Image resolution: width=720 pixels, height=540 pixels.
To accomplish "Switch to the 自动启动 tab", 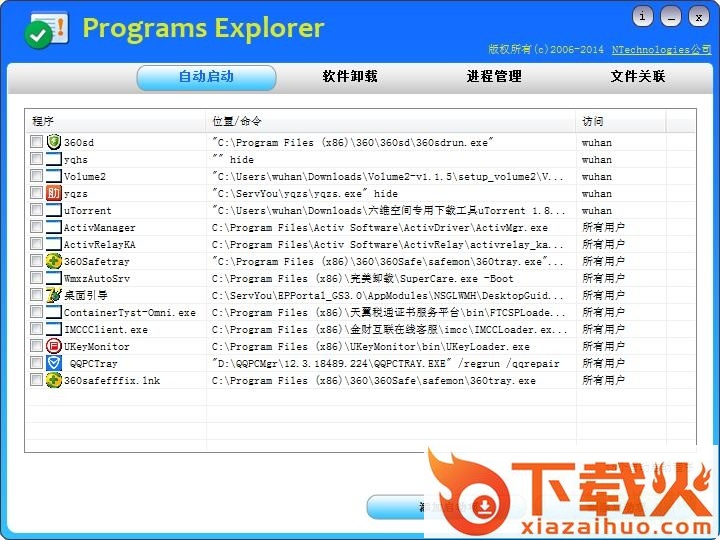I will 206,77.
